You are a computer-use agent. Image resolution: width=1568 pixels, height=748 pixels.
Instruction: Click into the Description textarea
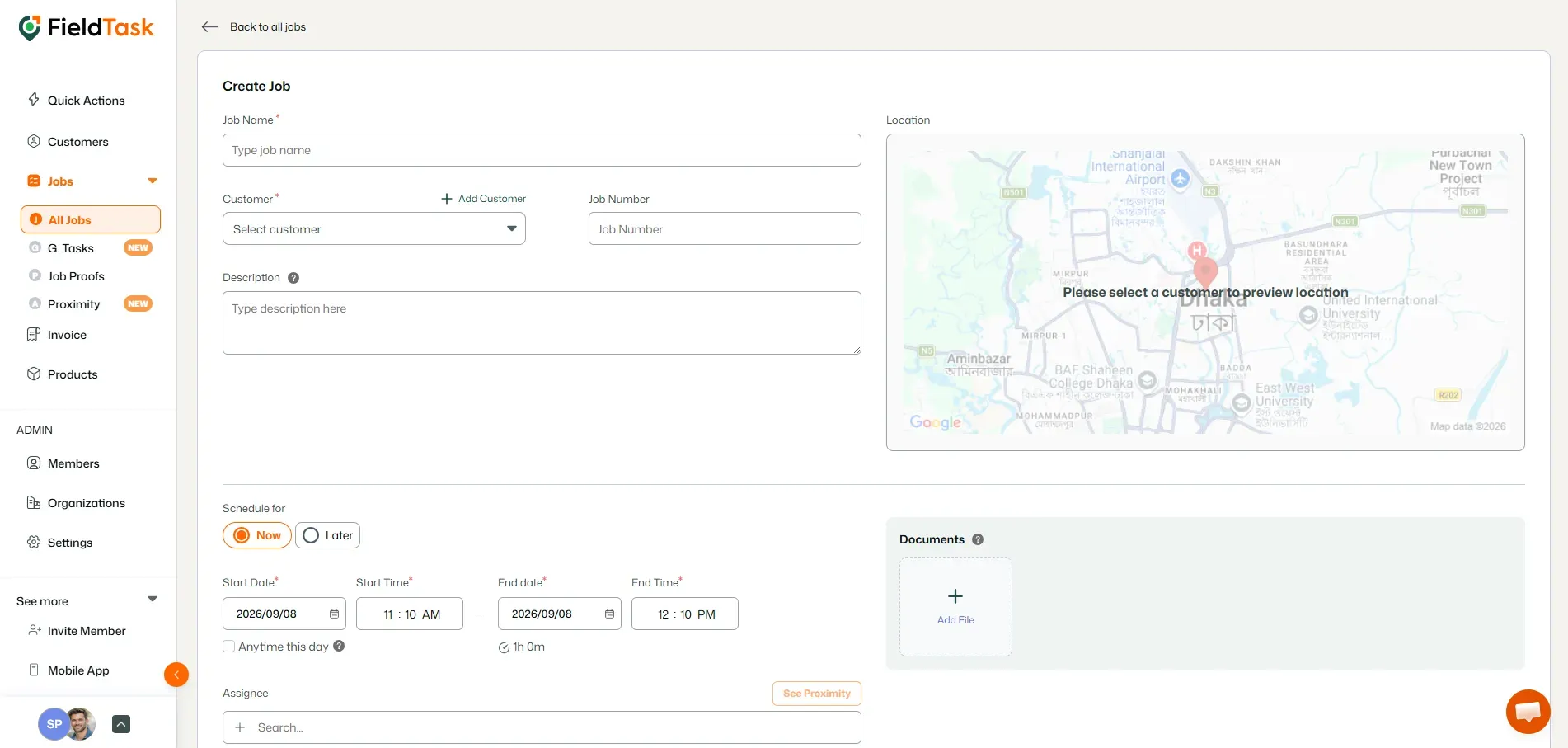coord(542,323)
